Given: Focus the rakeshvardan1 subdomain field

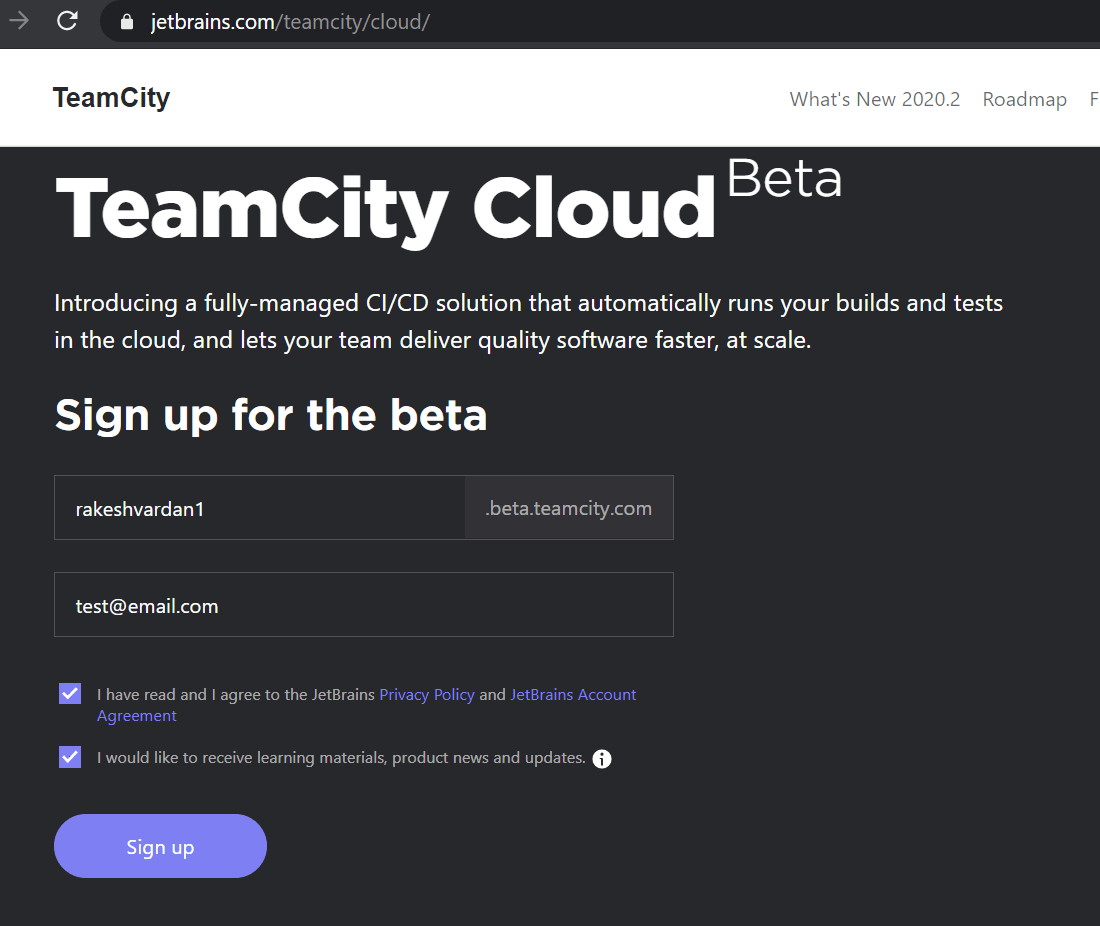Looking at the screenshot, I should [259, 508].
